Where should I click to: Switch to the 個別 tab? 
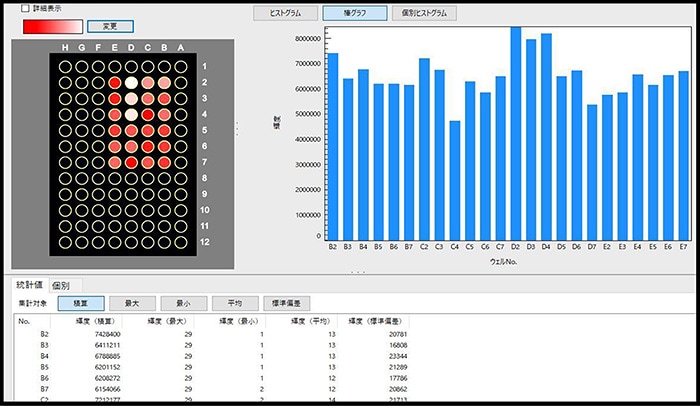point(61,286)
